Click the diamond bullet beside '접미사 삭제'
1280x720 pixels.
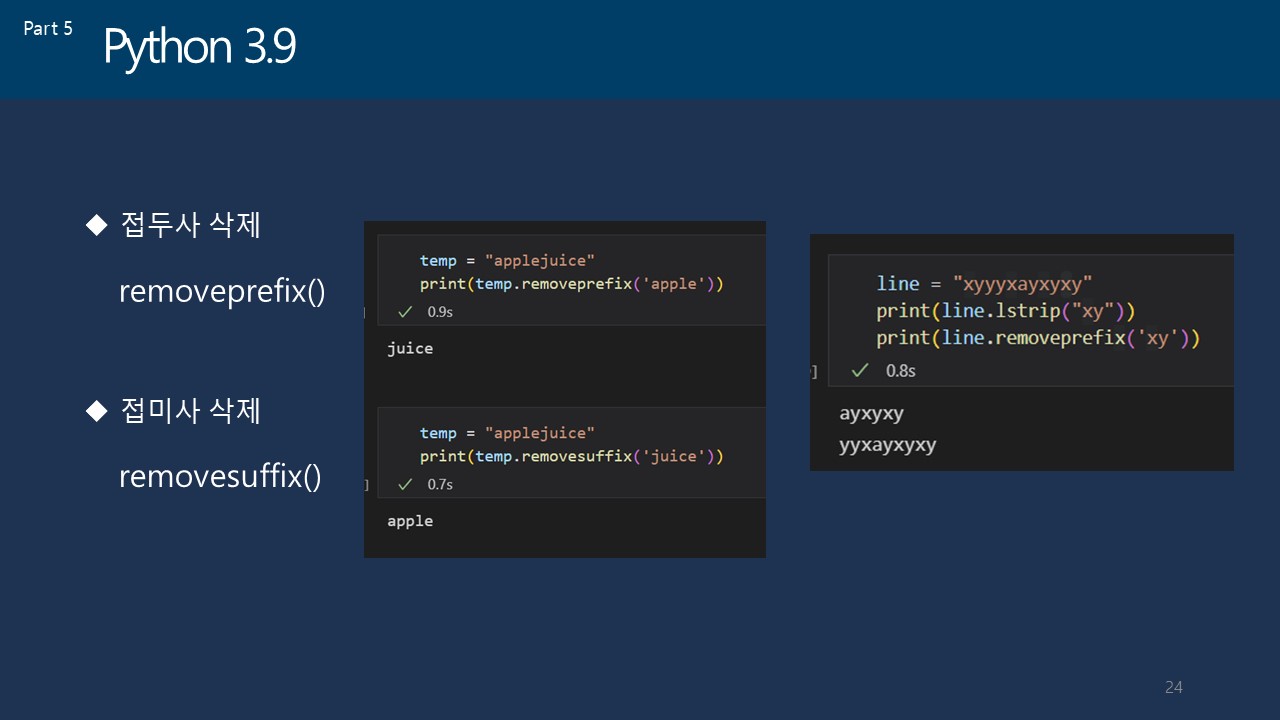96,410
